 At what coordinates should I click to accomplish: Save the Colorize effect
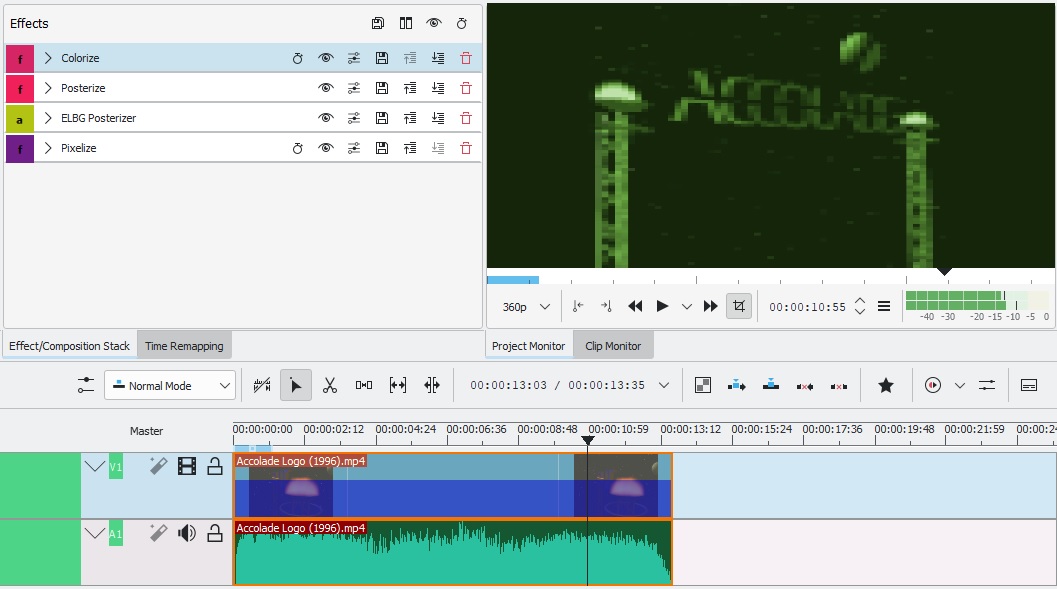(x=382, y=59)
